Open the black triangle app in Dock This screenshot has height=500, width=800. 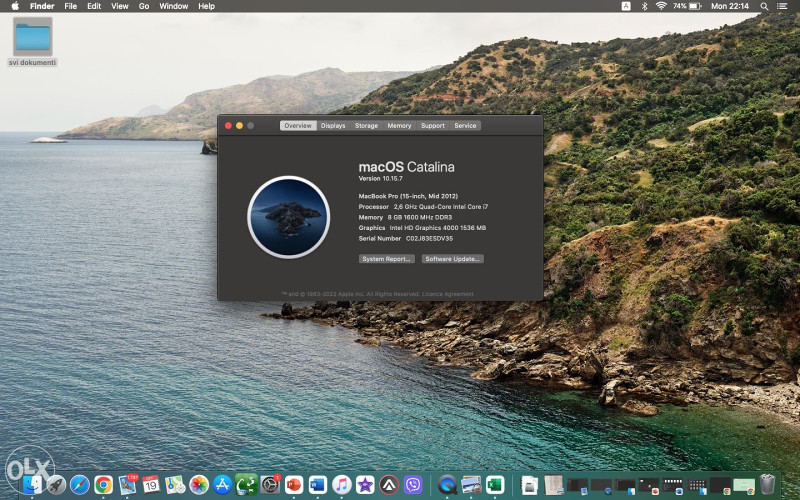coord(389,485)
